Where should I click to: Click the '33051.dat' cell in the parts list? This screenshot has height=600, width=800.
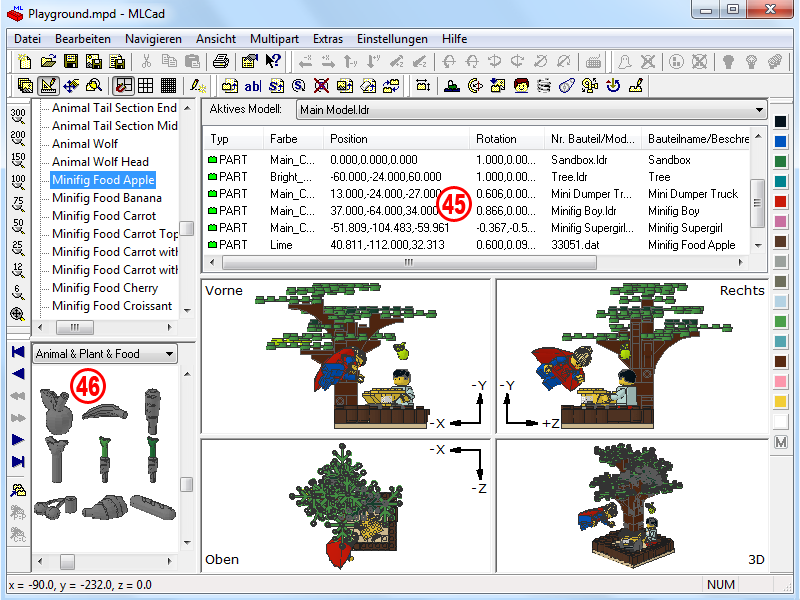[x=575, y=245]
